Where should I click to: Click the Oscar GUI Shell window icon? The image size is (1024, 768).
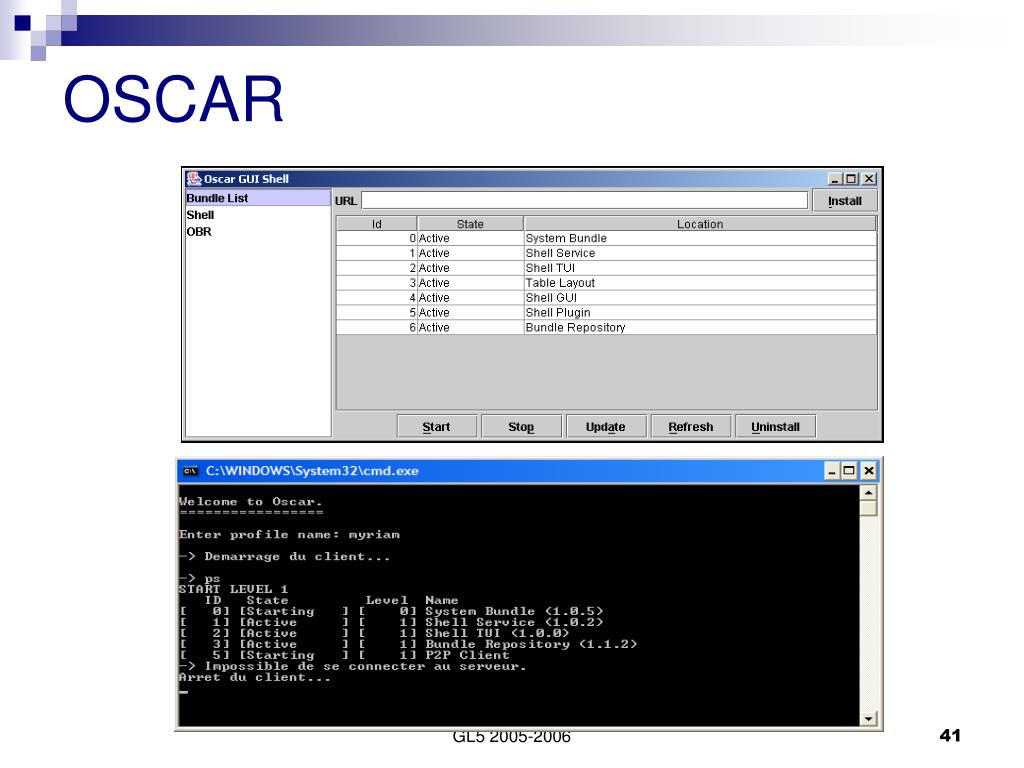pos(194,178)
